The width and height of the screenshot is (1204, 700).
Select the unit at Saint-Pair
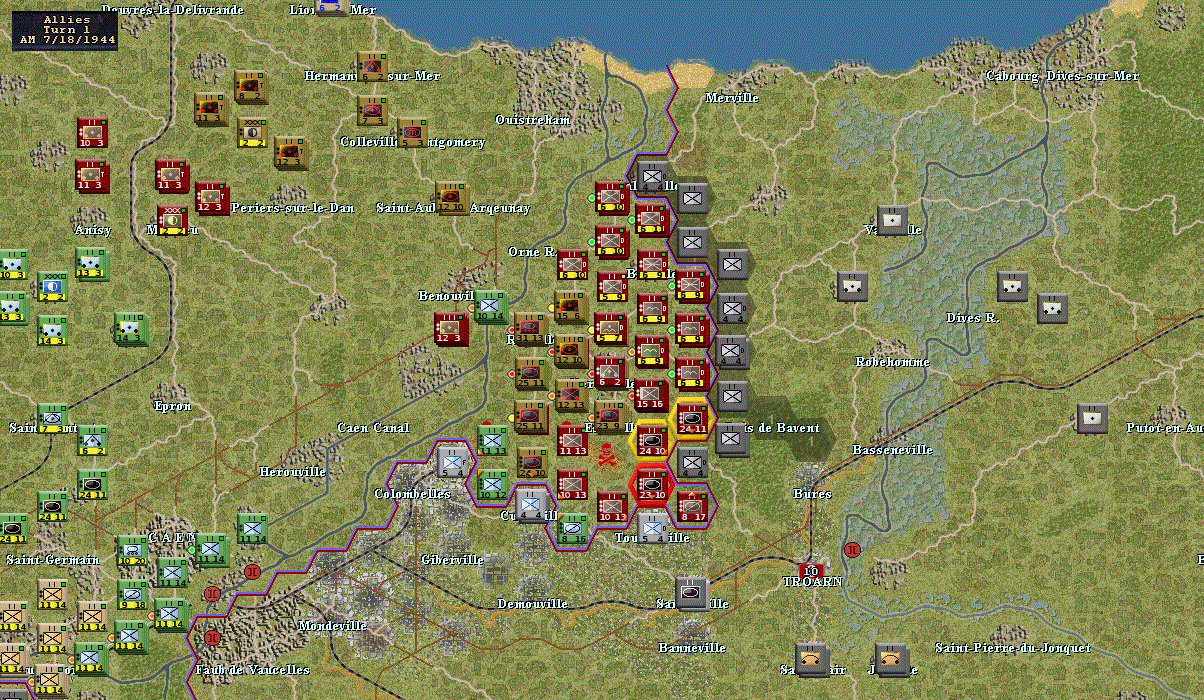812,659
